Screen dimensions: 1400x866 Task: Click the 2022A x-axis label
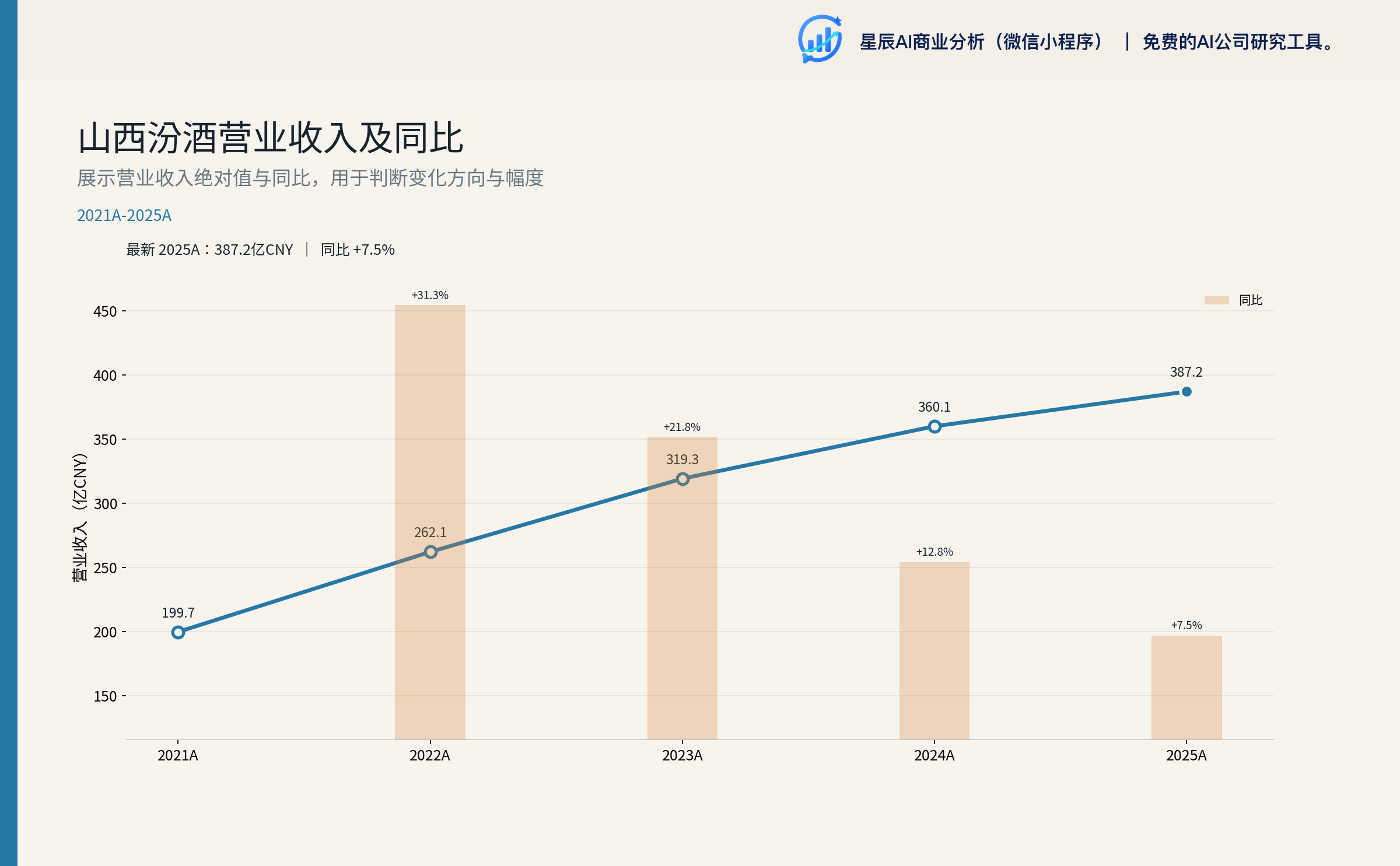430,756
